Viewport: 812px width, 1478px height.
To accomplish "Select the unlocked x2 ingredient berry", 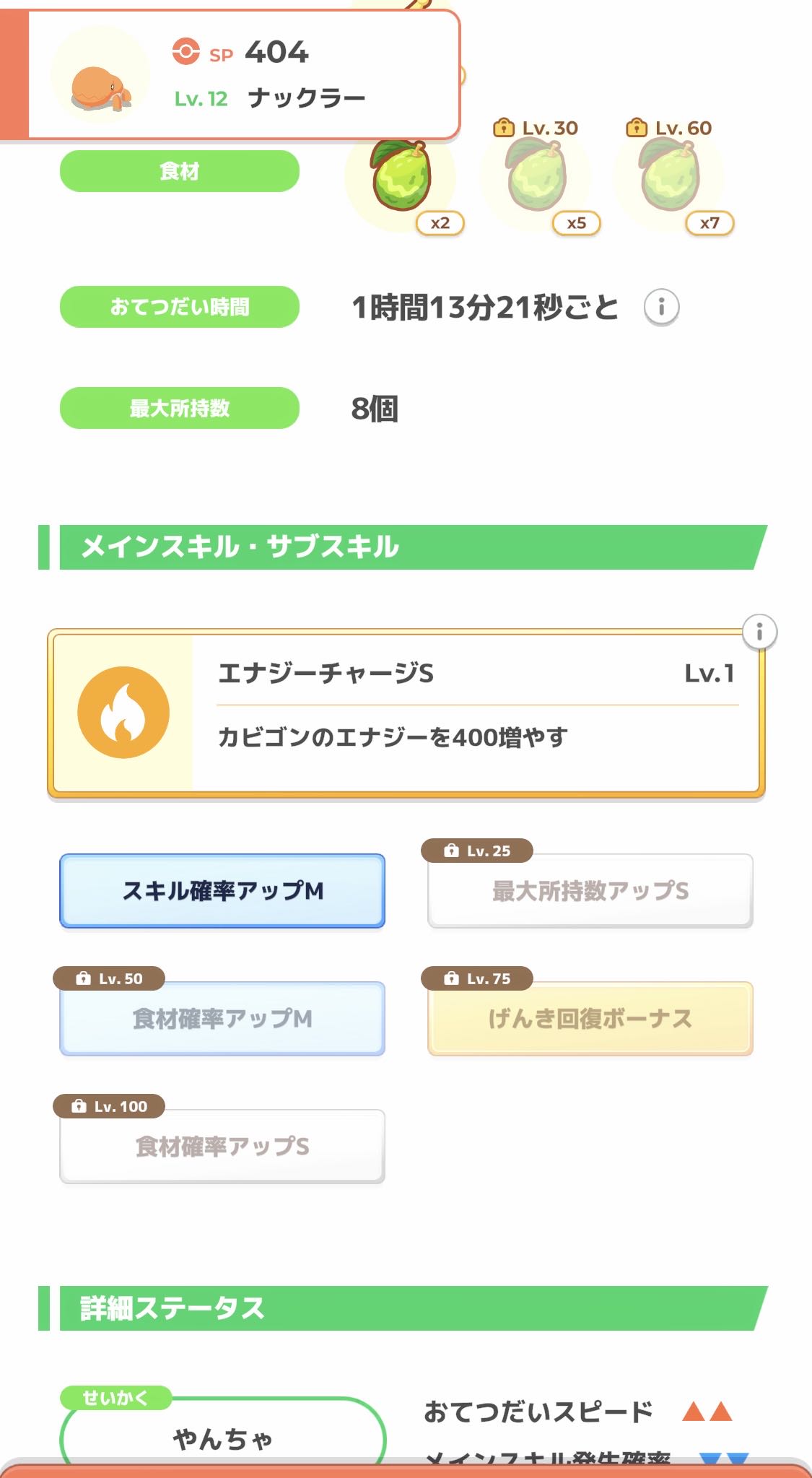I will pyautogui.click(x=401, y=178).
